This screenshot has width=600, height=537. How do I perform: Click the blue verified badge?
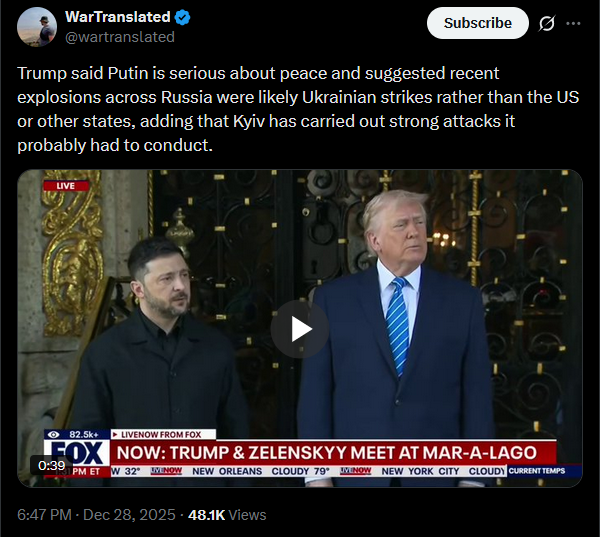[183, 17]
